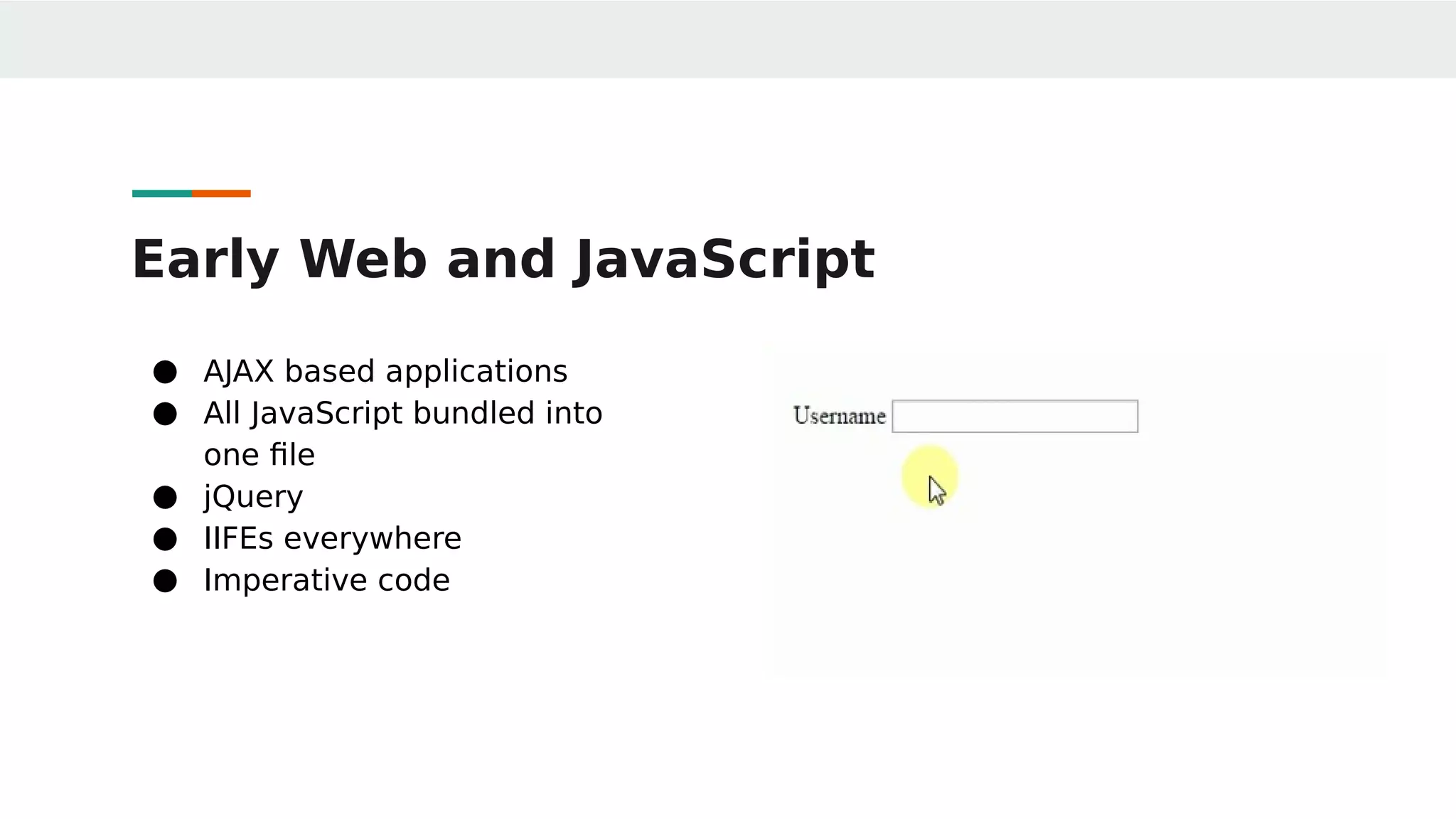The width and height of the screenshot is (1456, 819).
Task: Click the word Web in the heading
Action: click(x=363, y=259)
